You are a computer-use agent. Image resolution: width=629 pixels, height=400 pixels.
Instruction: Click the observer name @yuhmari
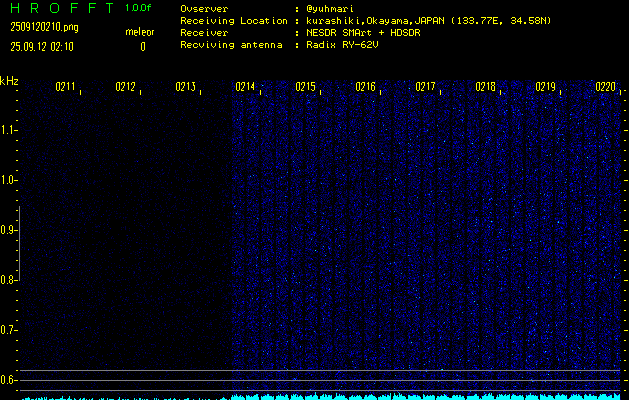pyautogui.click(x=330, y=9)
